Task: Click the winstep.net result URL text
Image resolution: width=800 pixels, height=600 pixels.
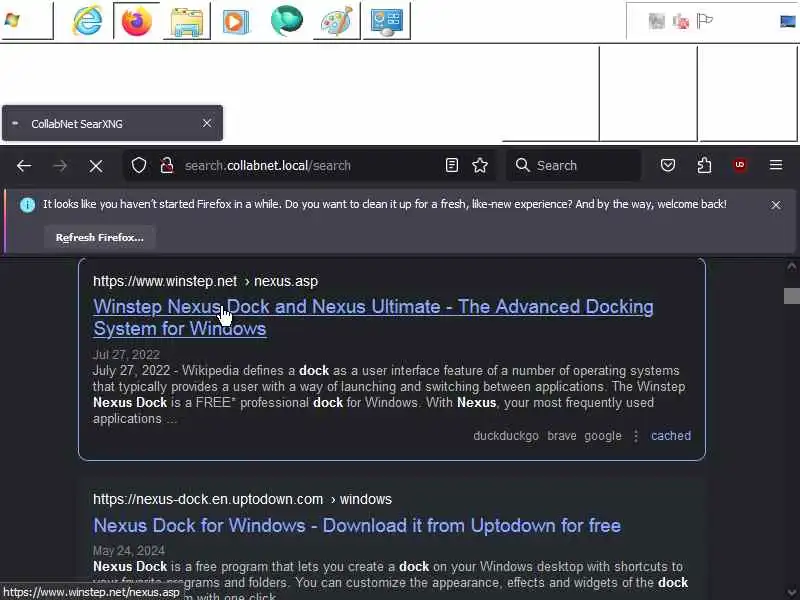Action: click(205, 281)
